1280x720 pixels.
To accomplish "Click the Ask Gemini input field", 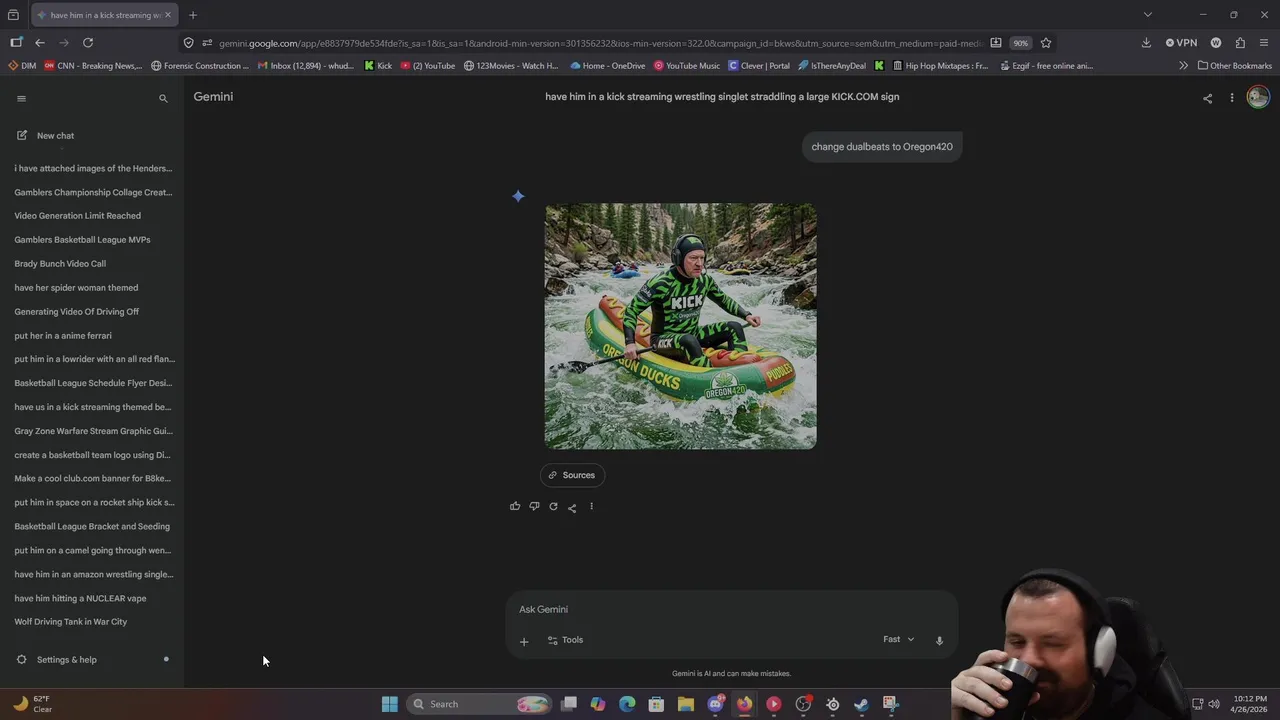I will [x=730, y=609].
